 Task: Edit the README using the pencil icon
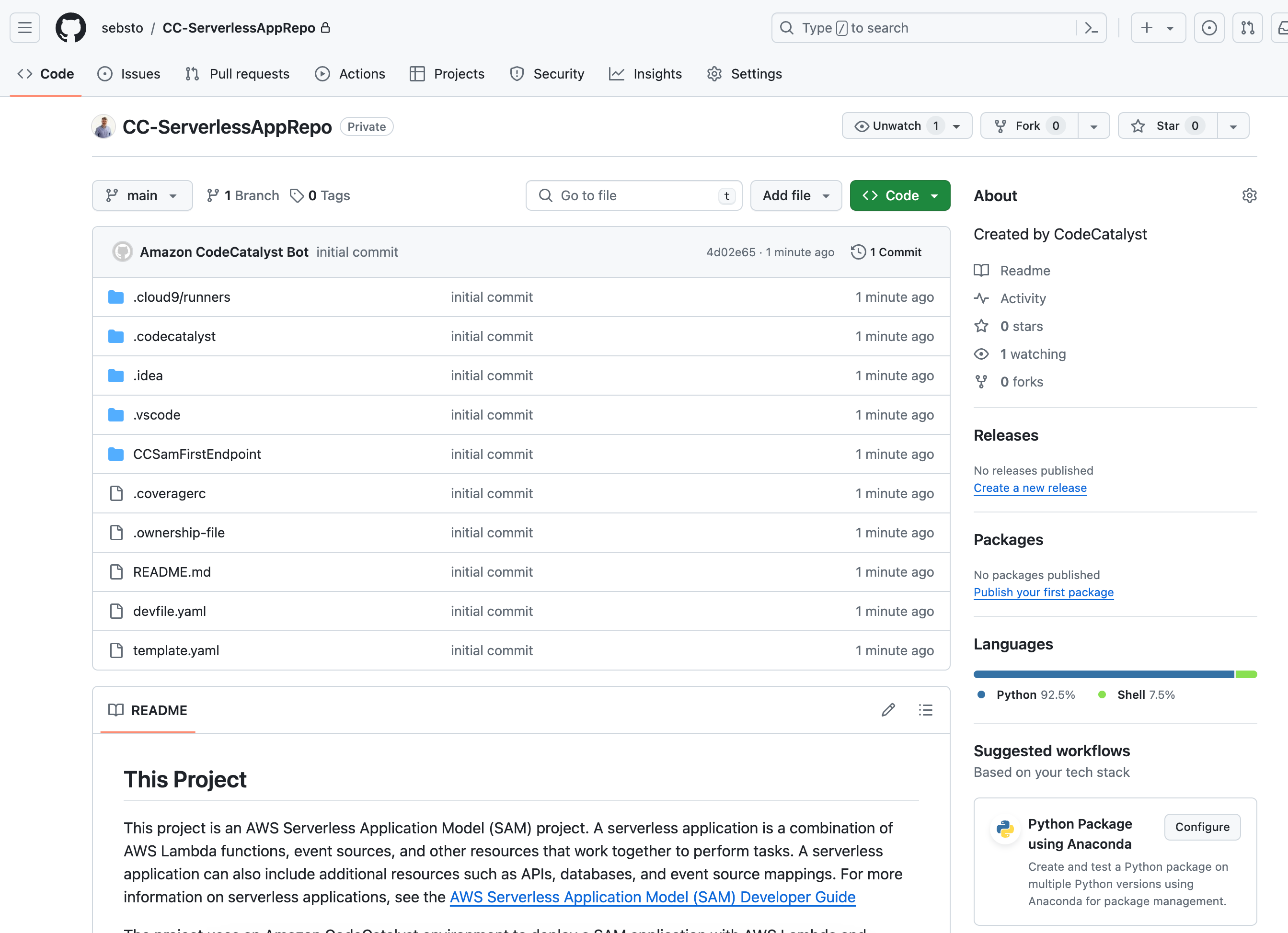coord(887,709)
